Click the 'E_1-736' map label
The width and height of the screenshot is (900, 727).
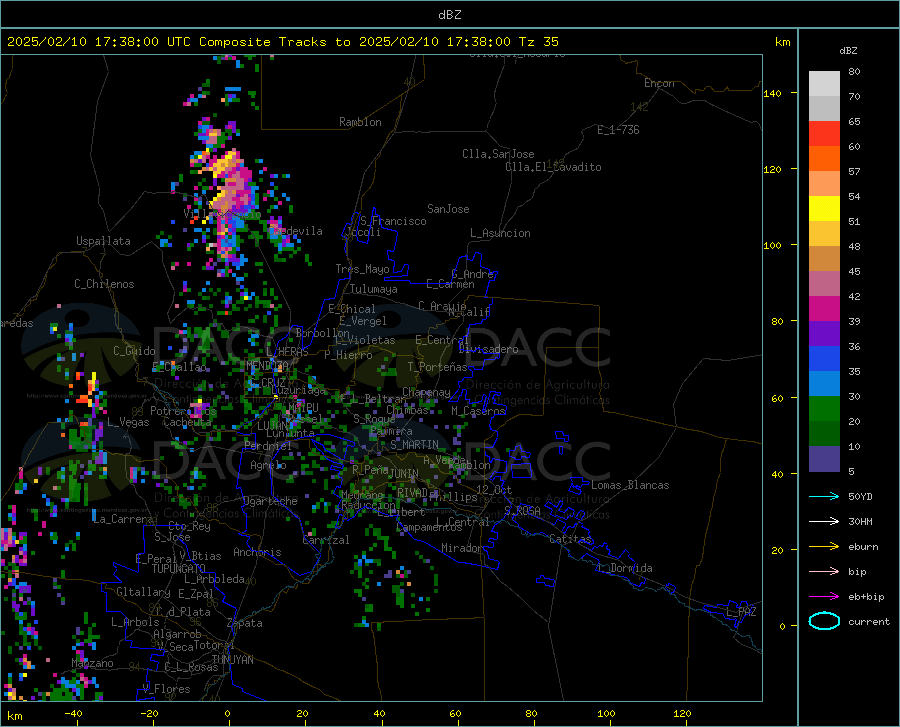pos(618,130)
